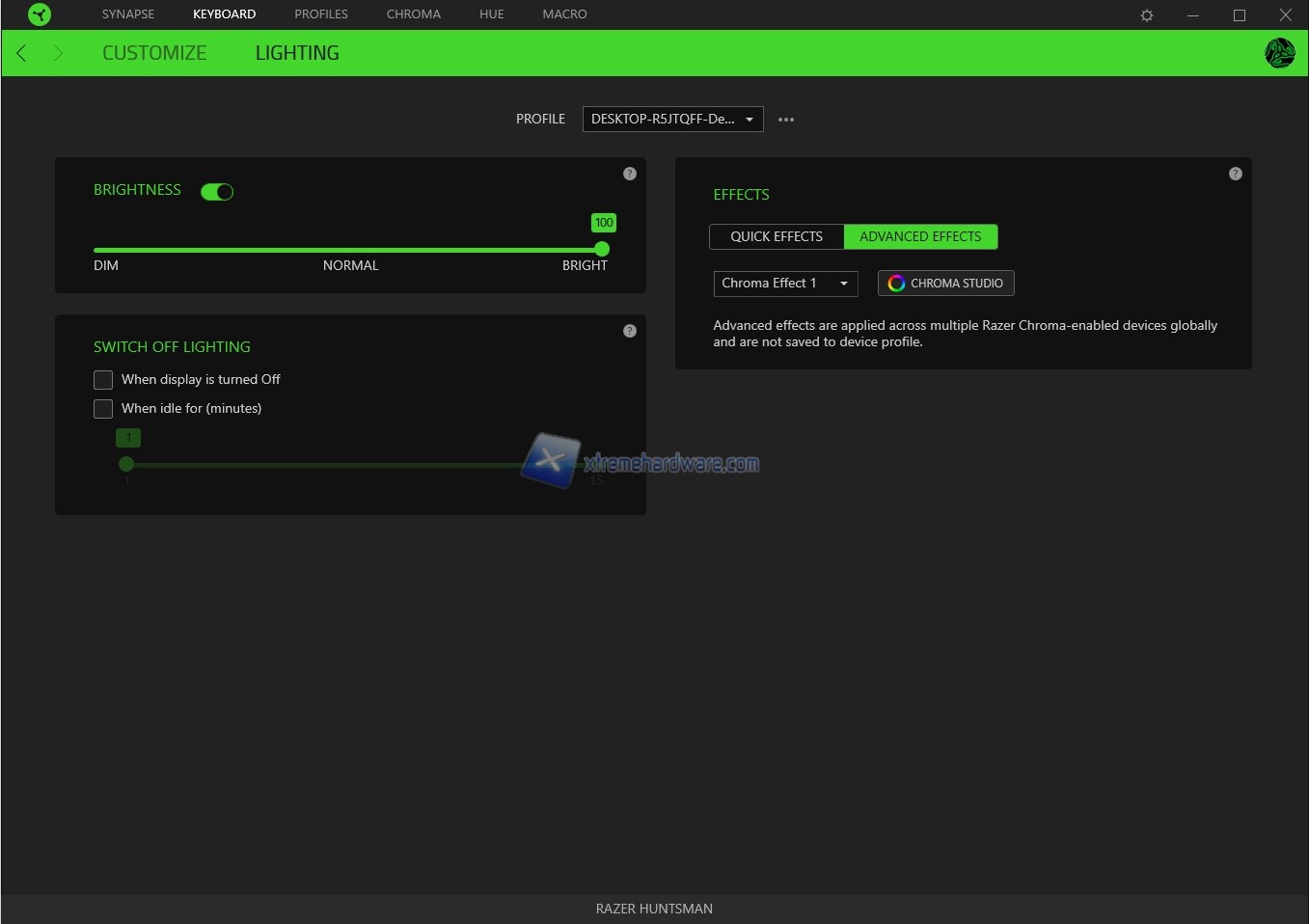Image resolution: width=1309 pixels, height=924 pixels.
Task: Click the Effects panel help icon
Action: pyautogui.click(x=1236, y=174)
